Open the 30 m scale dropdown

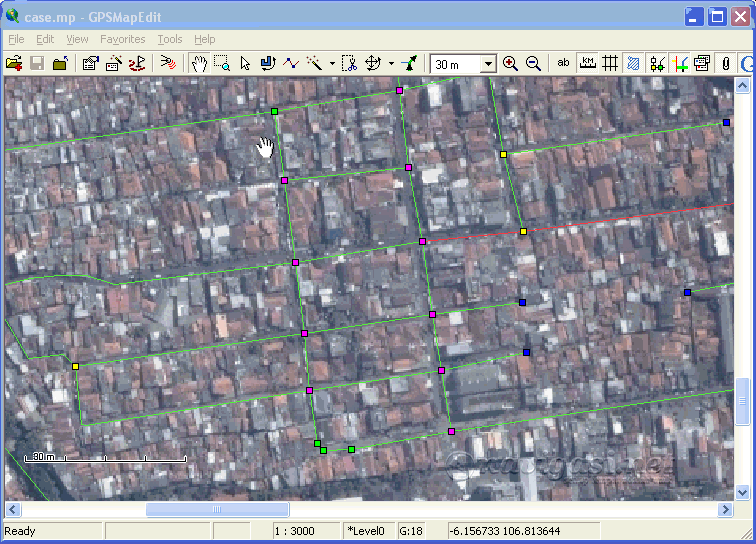click(x=488, y=64)
